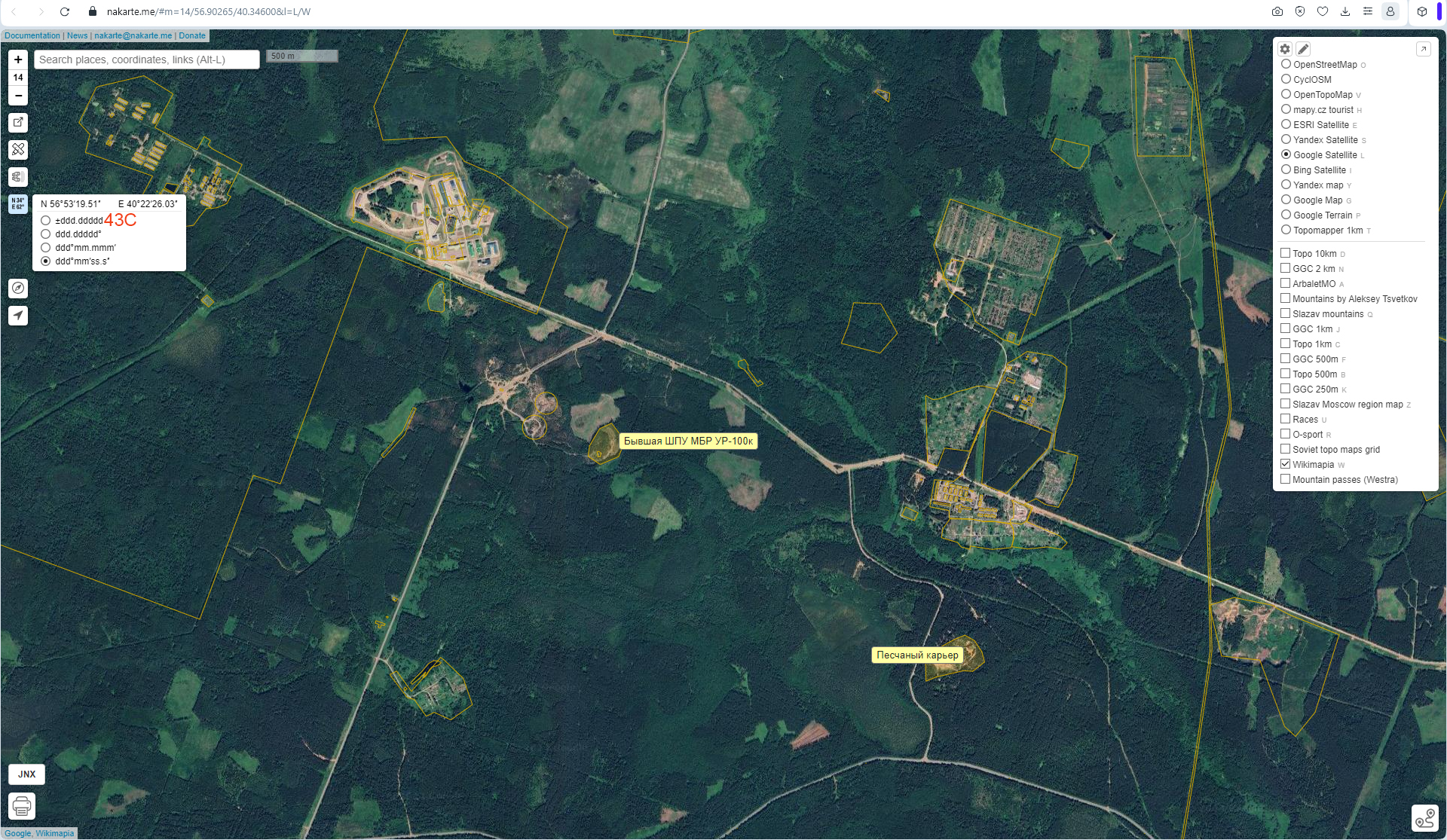The width and height of the screenshot is (1447, 840).
Task: Open the tracks panel in the corner
Action: pyautogui.click(x=1424, y=817)
